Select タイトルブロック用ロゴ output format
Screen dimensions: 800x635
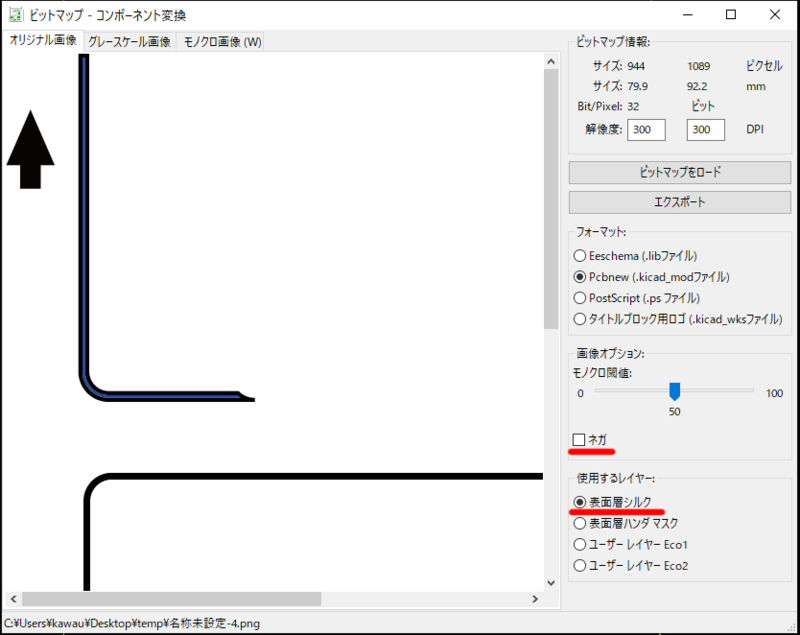(580, 319)
